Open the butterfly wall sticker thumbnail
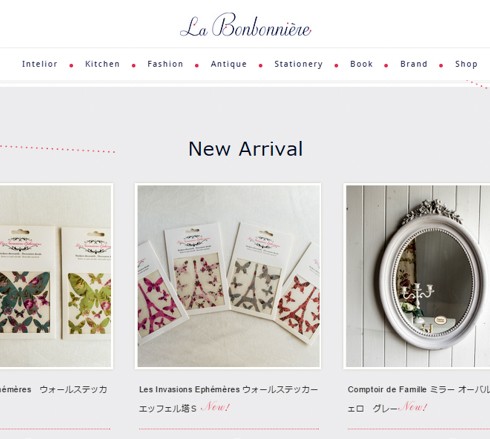This screenshot has width=490, height=439. (x=56, y=276)
